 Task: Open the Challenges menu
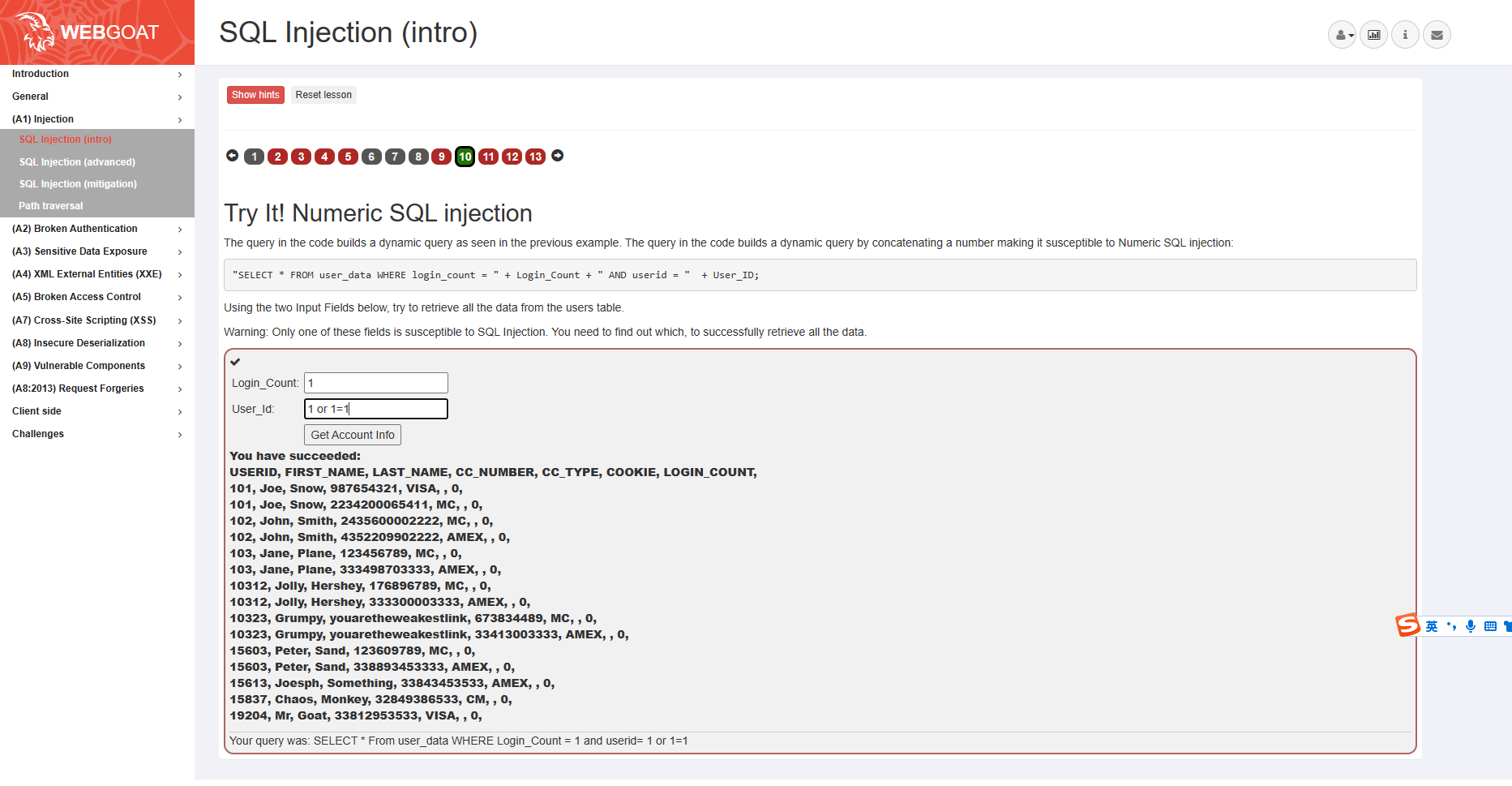(x=97, y=434)
